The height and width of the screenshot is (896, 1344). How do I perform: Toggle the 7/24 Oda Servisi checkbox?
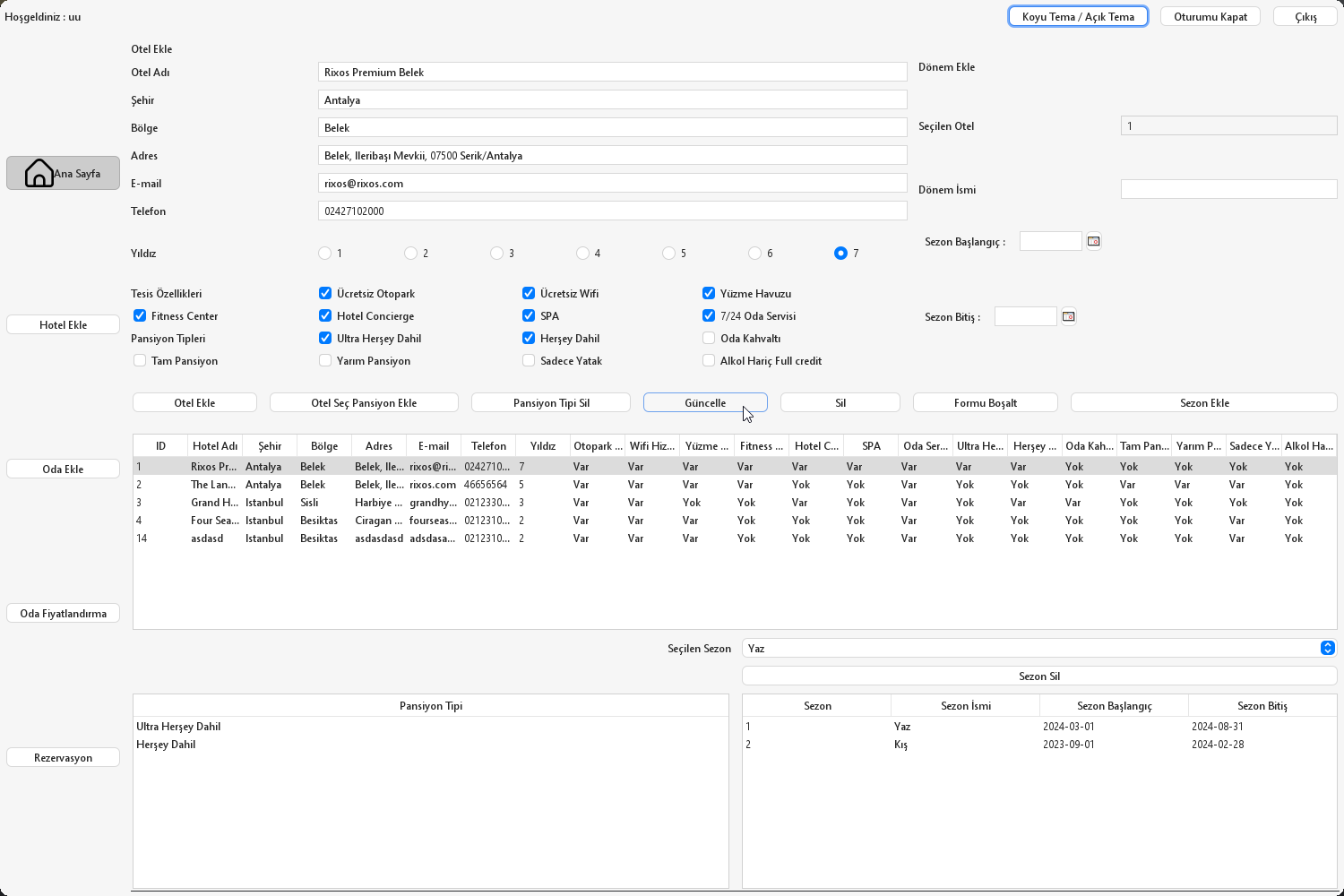click(x=709, y=315)
